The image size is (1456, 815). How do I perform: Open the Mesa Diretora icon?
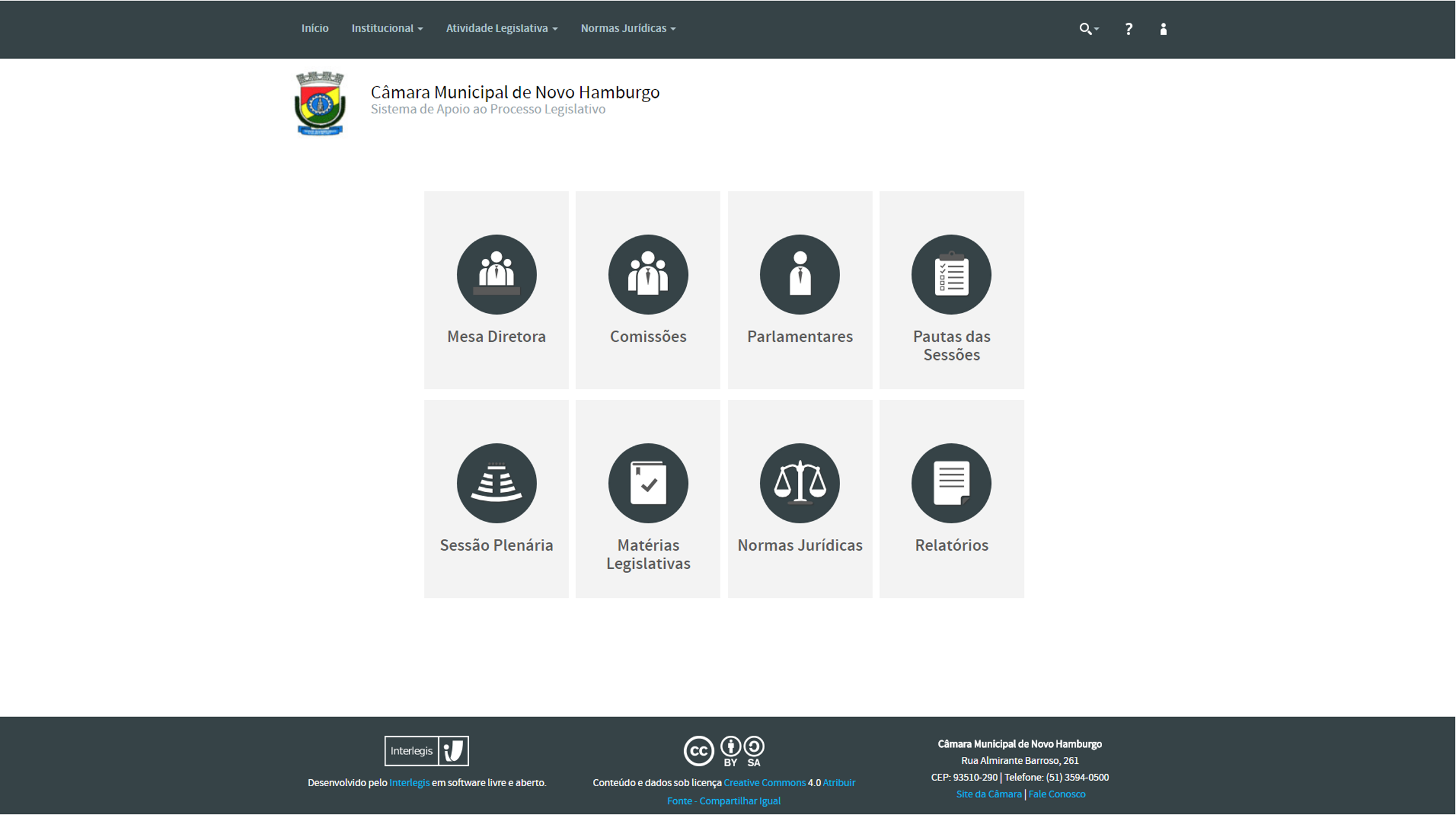coord(496,274)
